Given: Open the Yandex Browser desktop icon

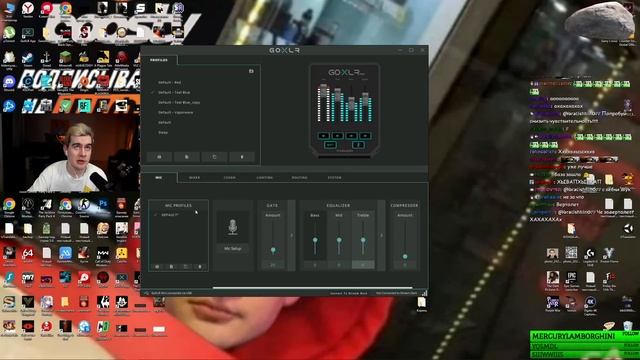Looking at the screenshot, I should pos(28,9).
